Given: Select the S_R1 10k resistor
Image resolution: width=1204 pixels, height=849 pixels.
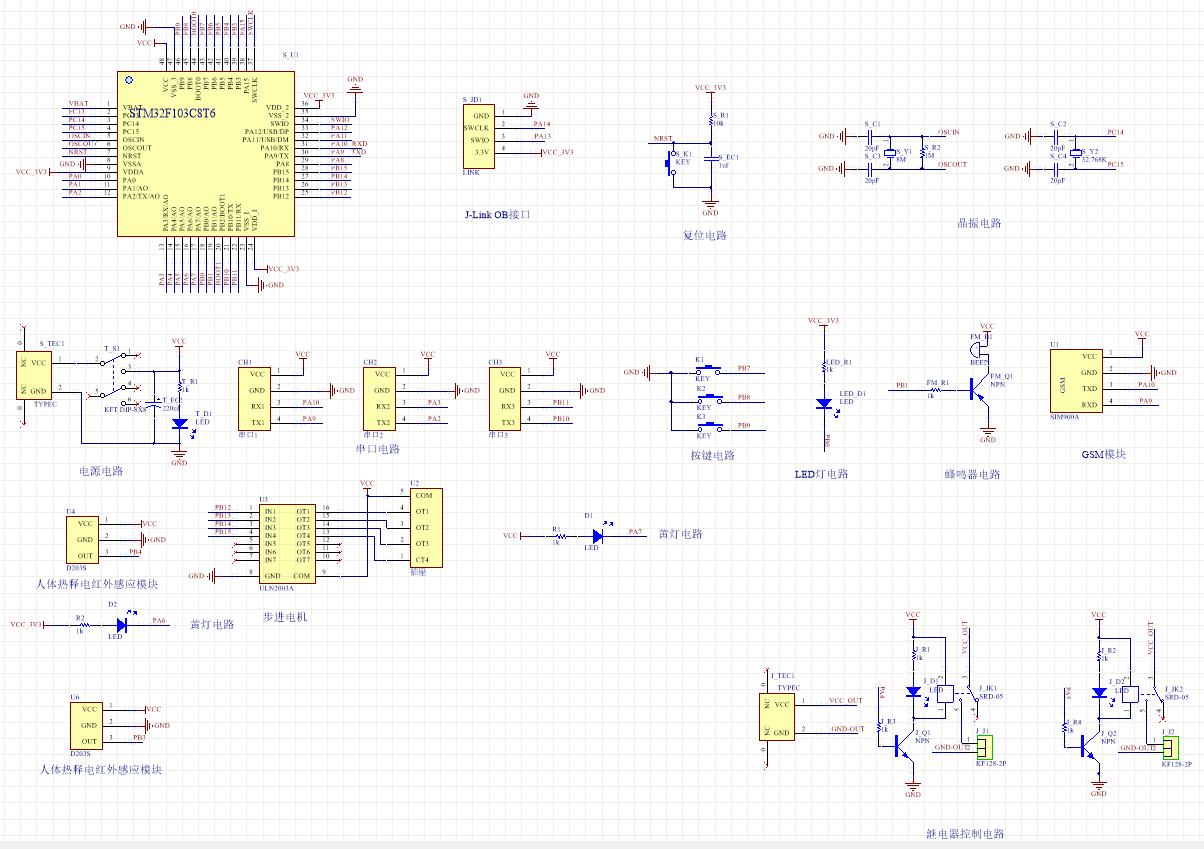Looking at the screenshot, I should tap(711, 121).
